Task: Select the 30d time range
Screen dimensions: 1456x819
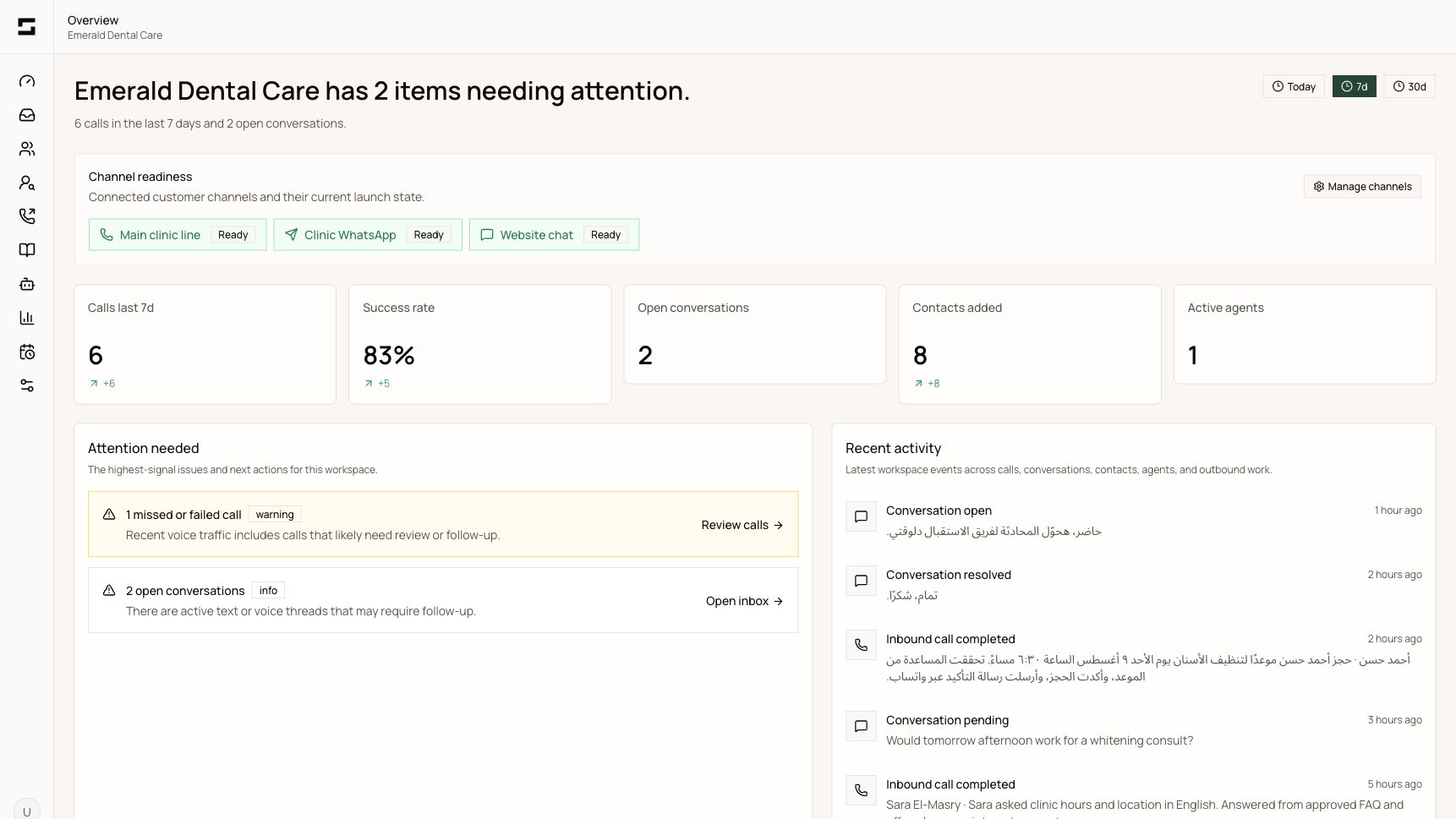Action: pos(1409,86)
